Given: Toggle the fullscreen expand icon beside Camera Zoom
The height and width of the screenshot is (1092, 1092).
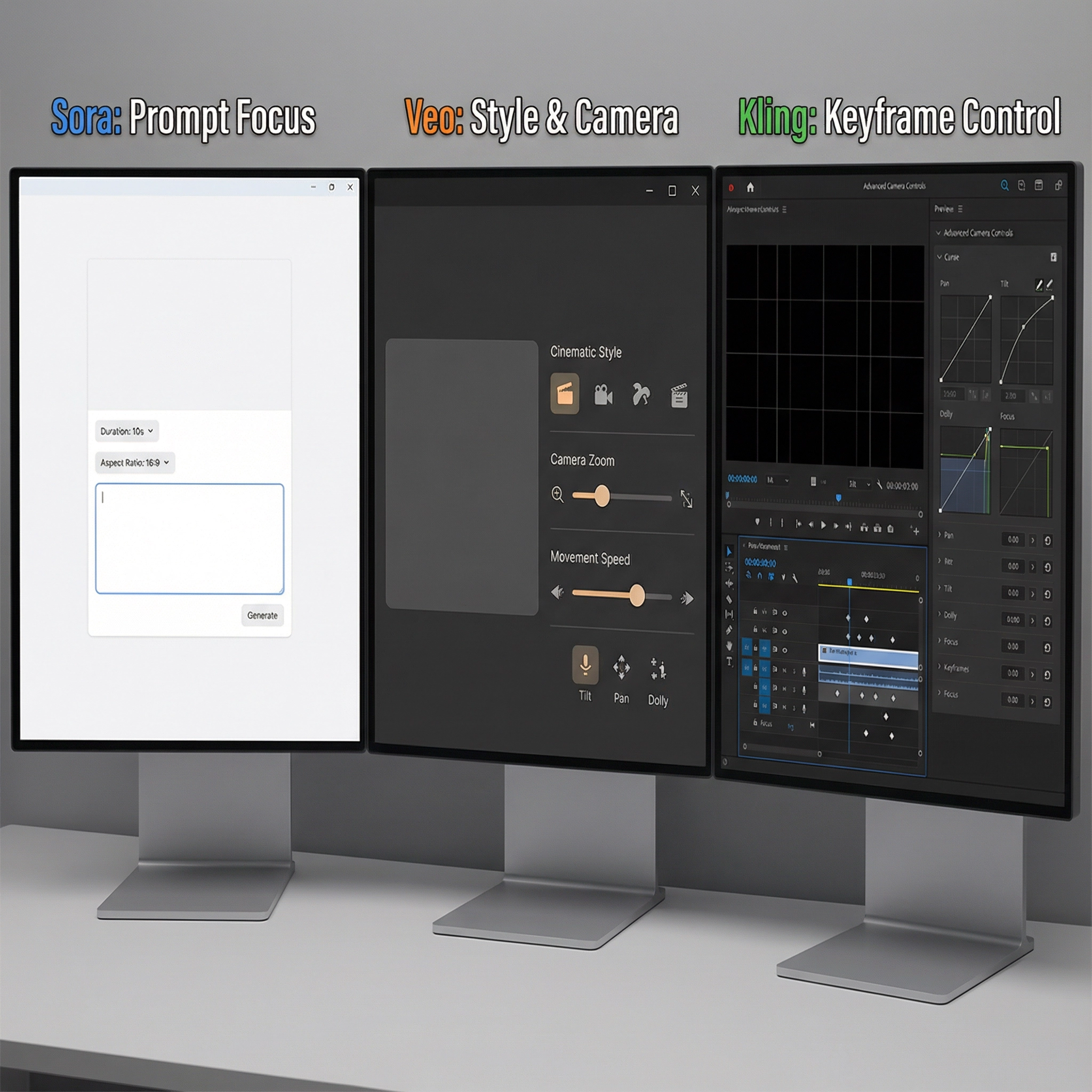Looking at the screenshot, I should [x=688, y=500].
